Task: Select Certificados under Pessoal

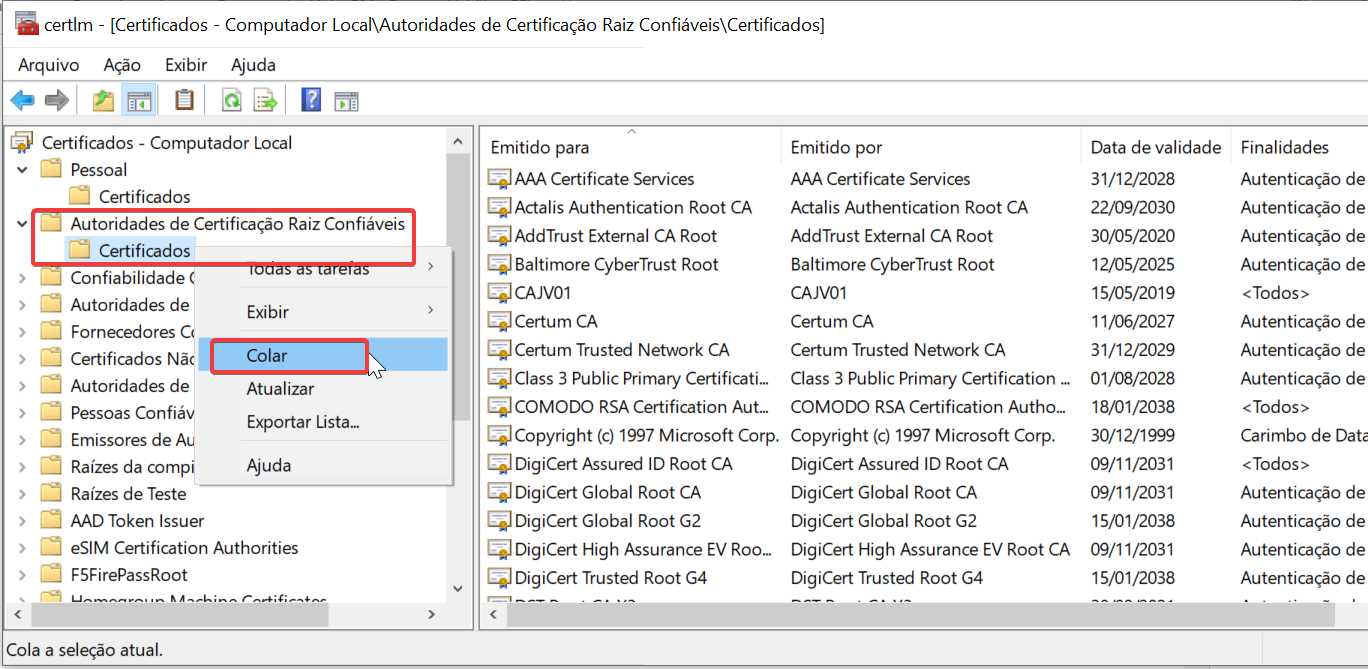Action: pyautogui.click(x=144, y=197)
